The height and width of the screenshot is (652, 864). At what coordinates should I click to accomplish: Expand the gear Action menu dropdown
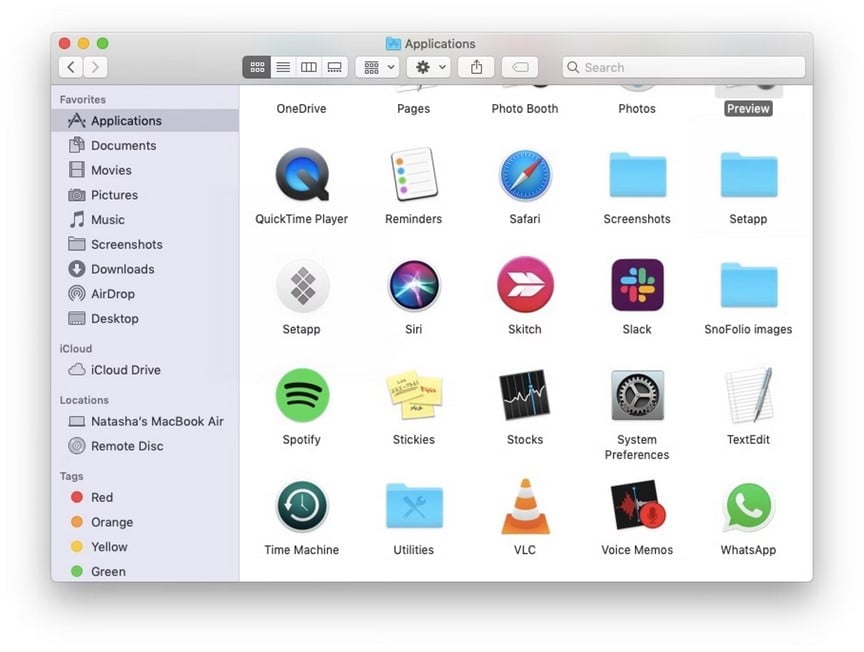(431, 67)
